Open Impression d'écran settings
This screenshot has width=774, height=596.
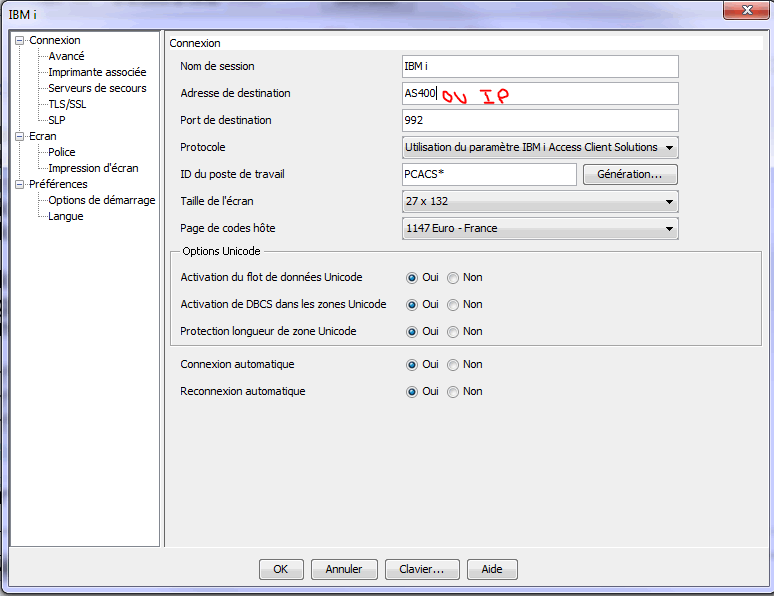tap(93, 168)
